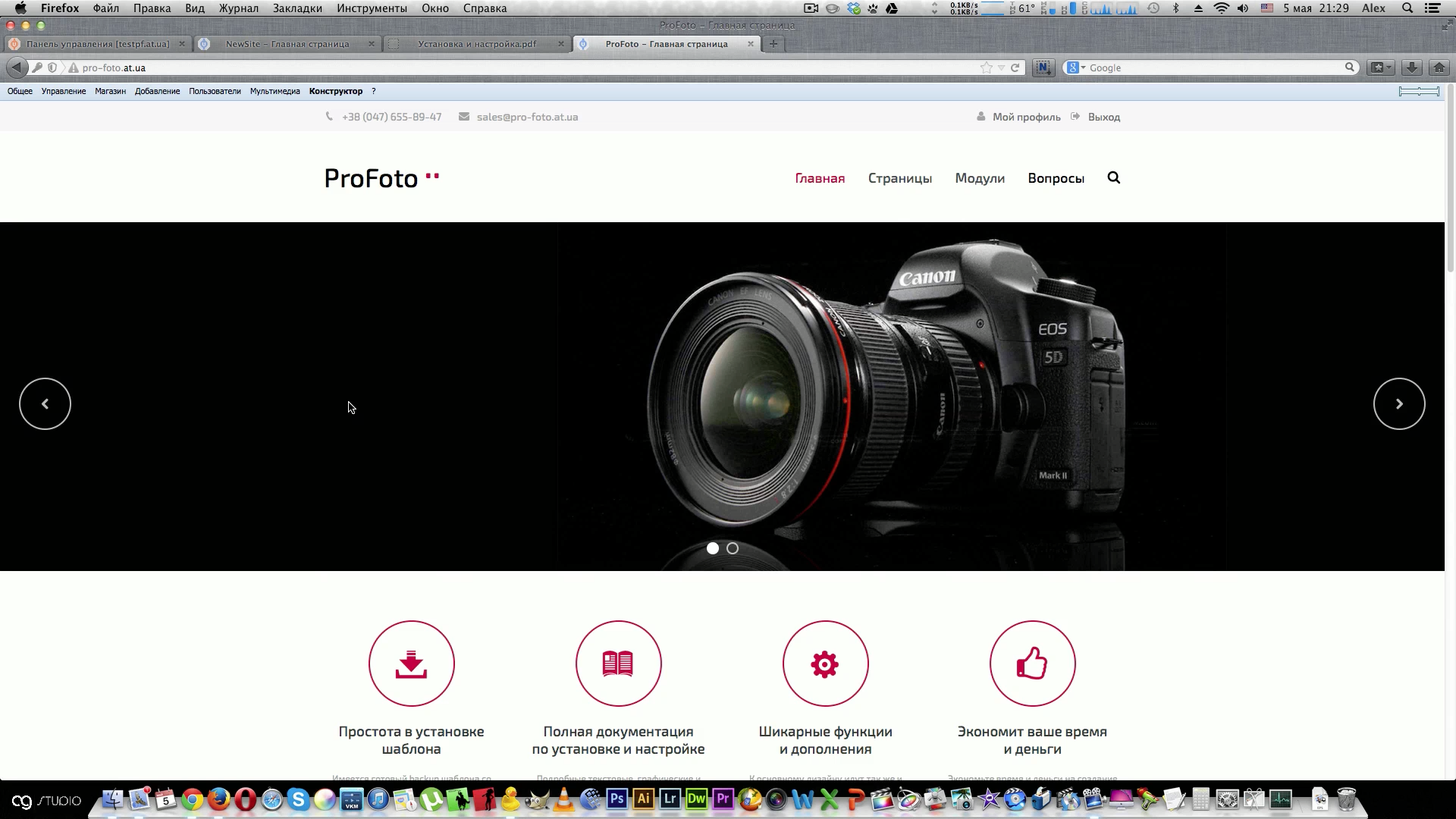Viewport: 1456px width, 819px height.
Task: Switch to Панель управления tab
Action: pyautogui.click(x=97, y=44)
